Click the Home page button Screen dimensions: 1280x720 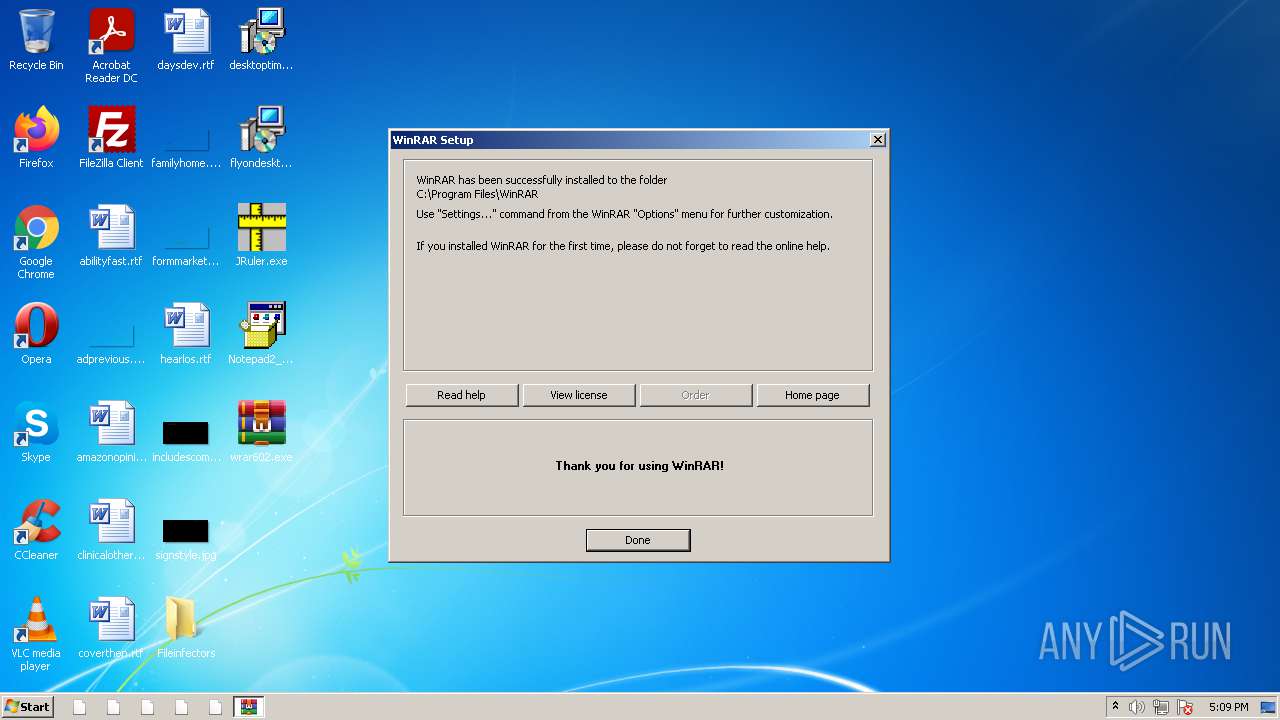pyautogui.click(x=812, y=395)
